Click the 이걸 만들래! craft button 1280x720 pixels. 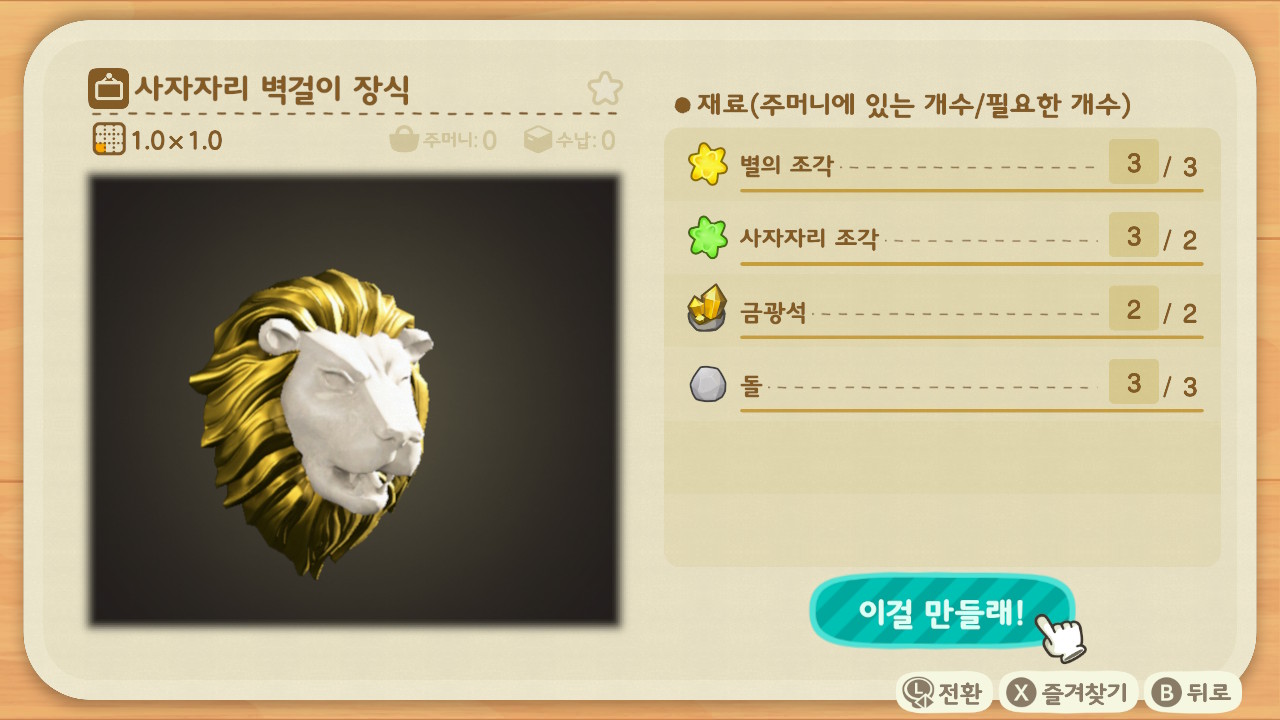[942, 613]
